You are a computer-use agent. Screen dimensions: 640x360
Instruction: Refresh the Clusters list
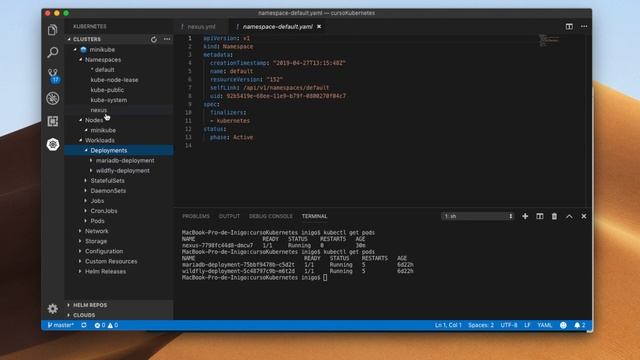click(x=153, y=39)
